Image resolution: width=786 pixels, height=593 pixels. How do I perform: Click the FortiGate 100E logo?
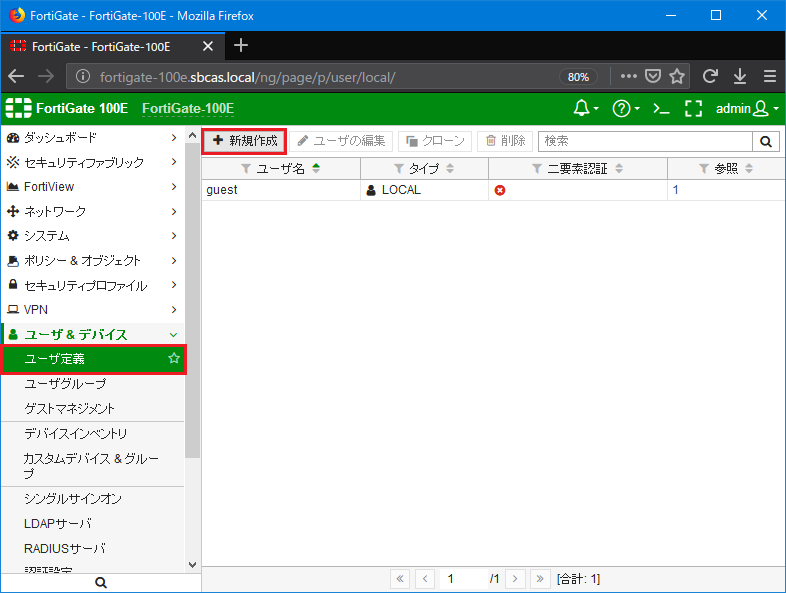(x=67, y=108)
